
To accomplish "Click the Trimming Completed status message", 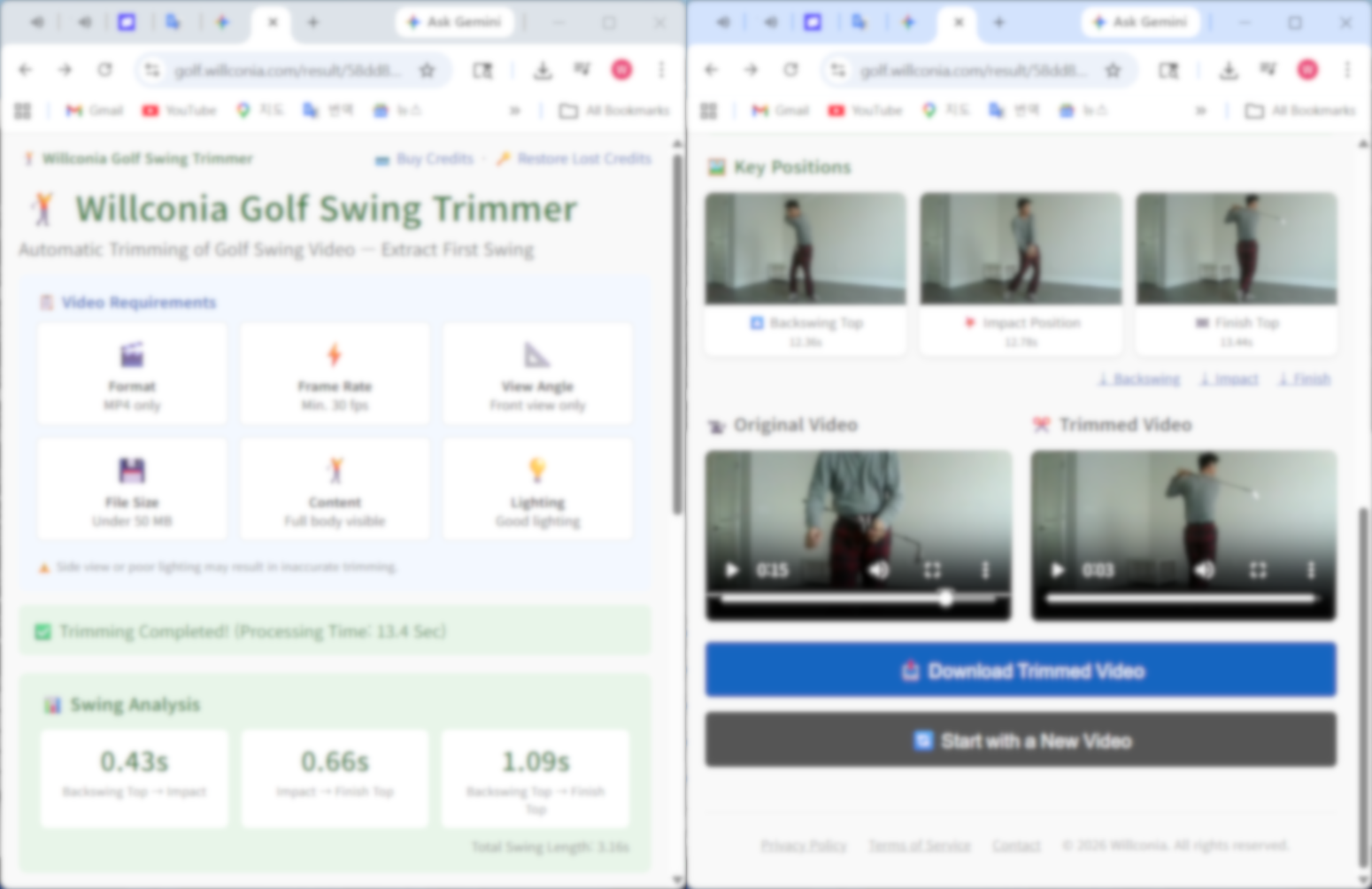I will tap(335, 631).
